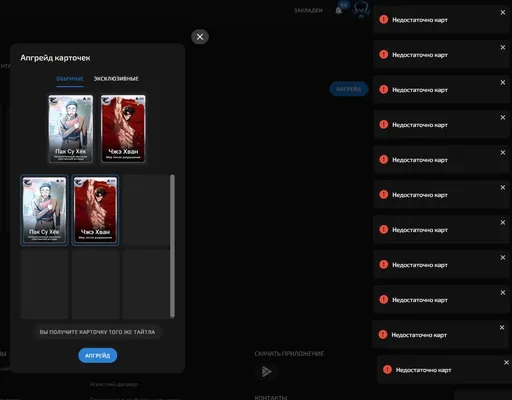Switch to the Эксклюзивные tab

(116, 79)
